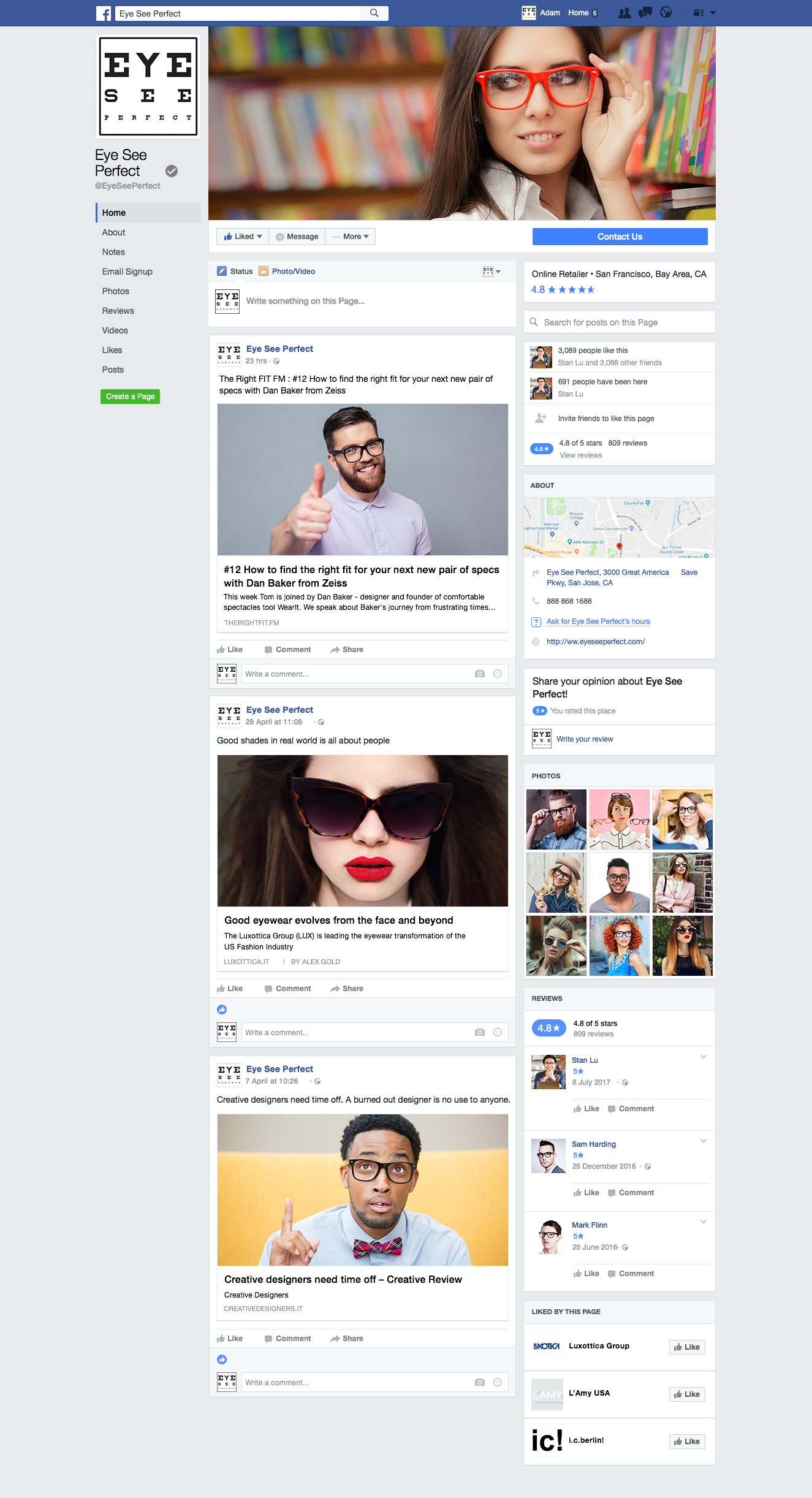Image resolution: width=812 pixels, height=1498 pixels.
Task: Expand the More dropdown under cover photo
Action: click(351, 237)
